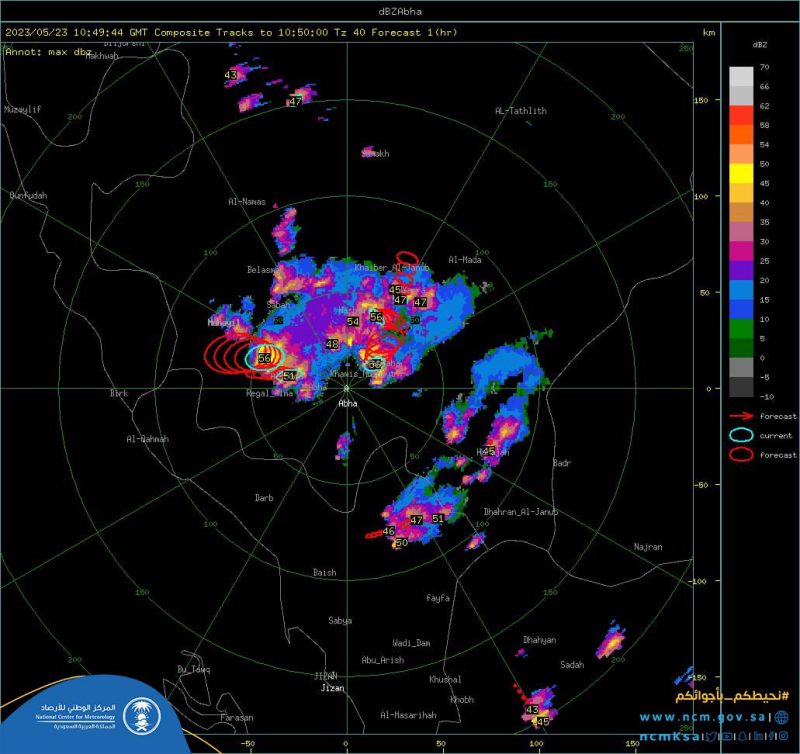Click the Sabya location label
This screenshot has width=800, height=754.
(340, 620)
